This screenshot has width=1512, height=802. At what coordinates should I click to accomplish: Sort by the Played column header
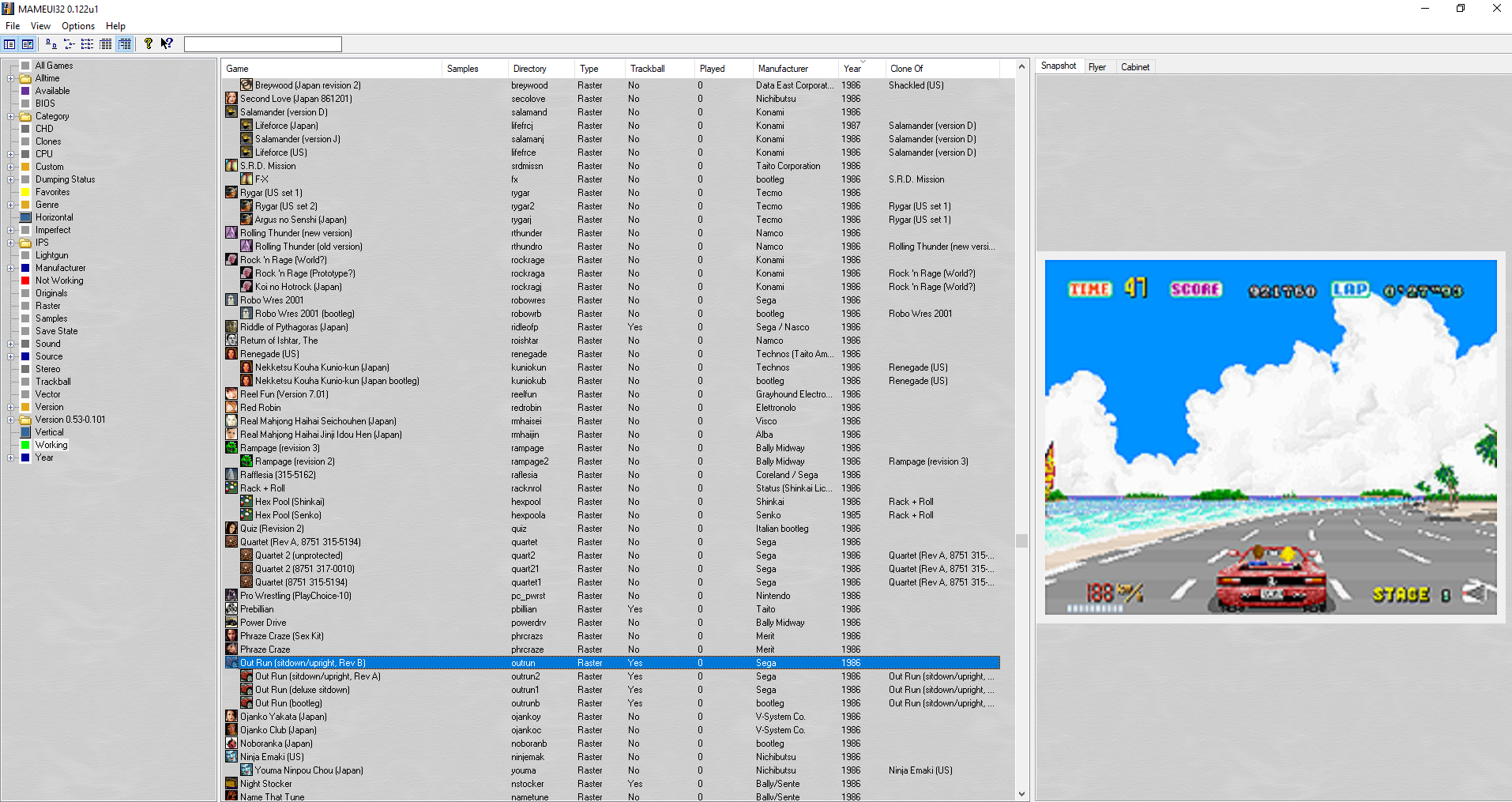pos(723,69)
